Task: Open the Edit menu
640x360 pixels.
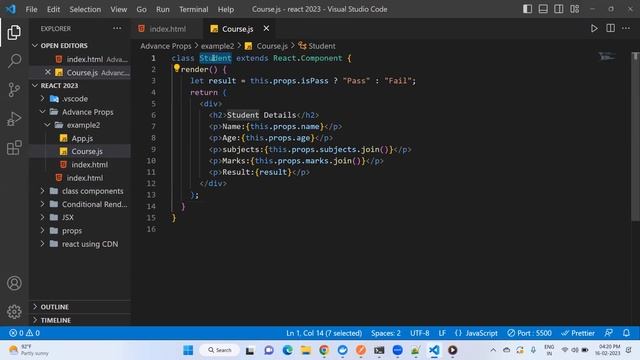Action: (53, 9)
